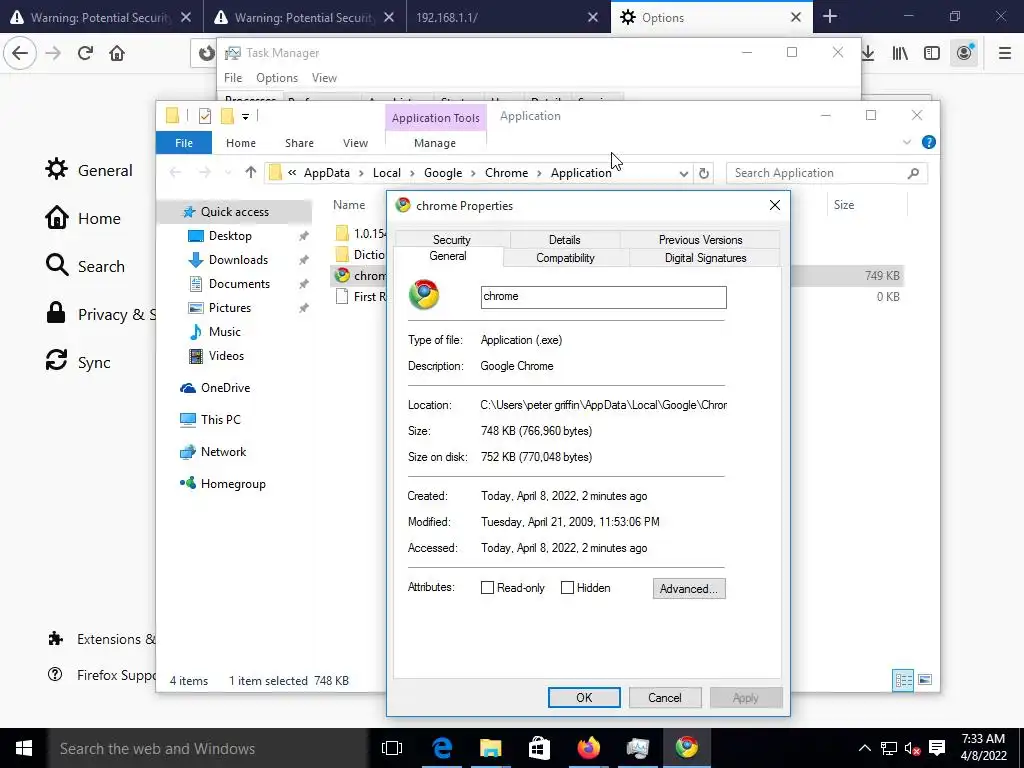Open File tab in Explorer ribbon
1024x768 pixels.
(184, 142)
